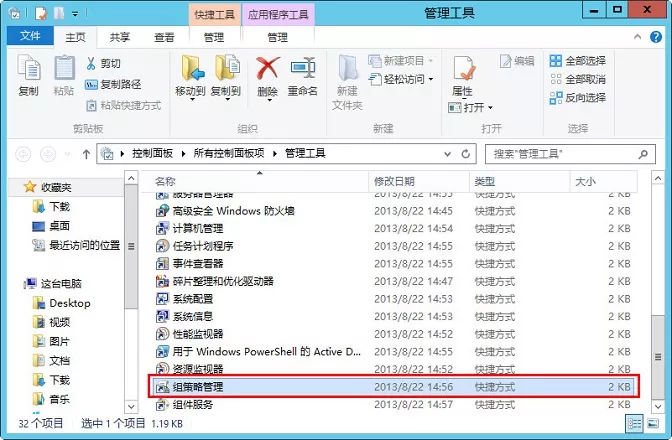Click the 重命名 (Rename) icon
The height and width of the screenshot is (440, 672).
[302, 75]
